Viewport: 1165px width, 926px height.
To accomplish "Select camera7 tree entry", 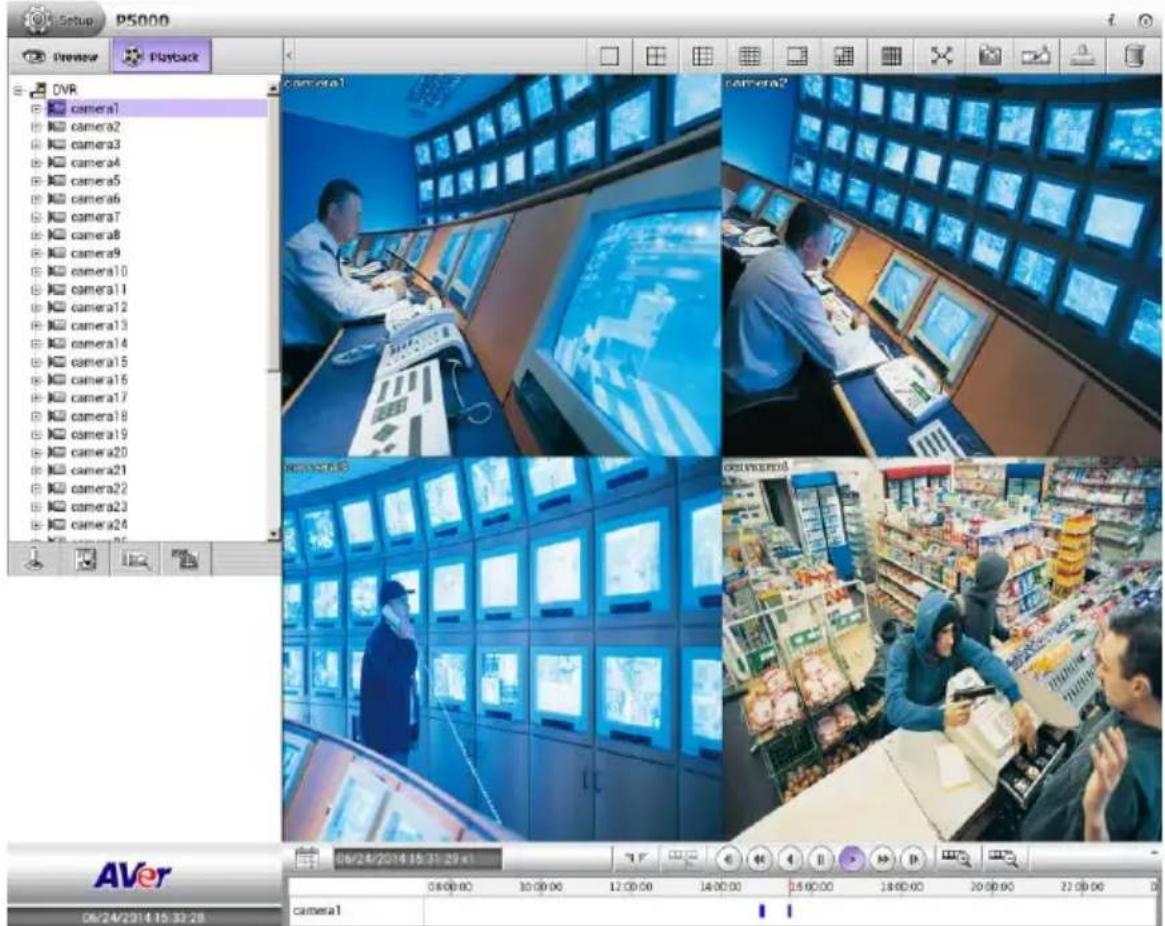I will [95, 217].
